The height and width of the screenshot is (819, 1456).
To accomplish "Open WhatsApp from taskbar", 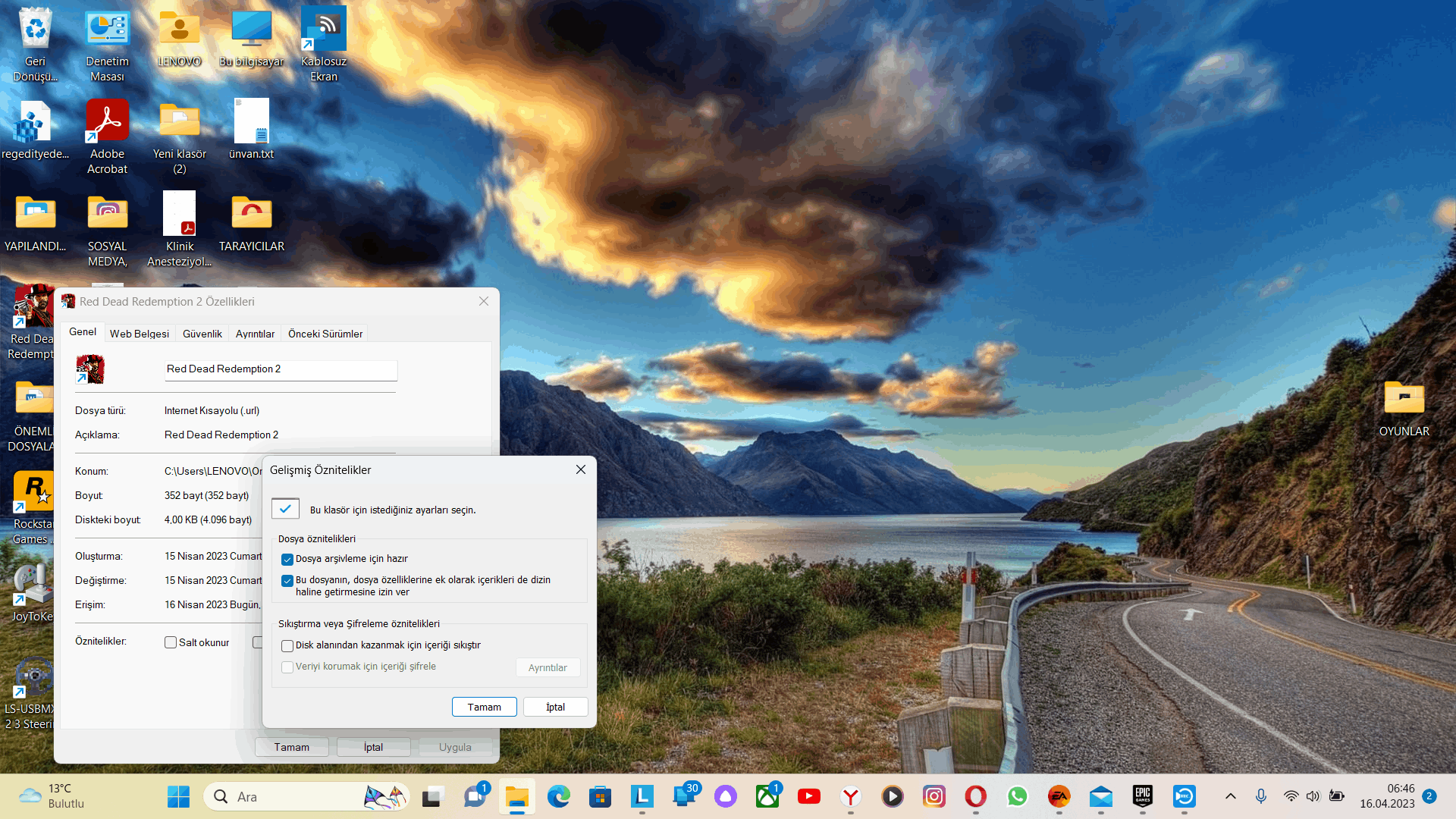I will (x=1018, y=796).
